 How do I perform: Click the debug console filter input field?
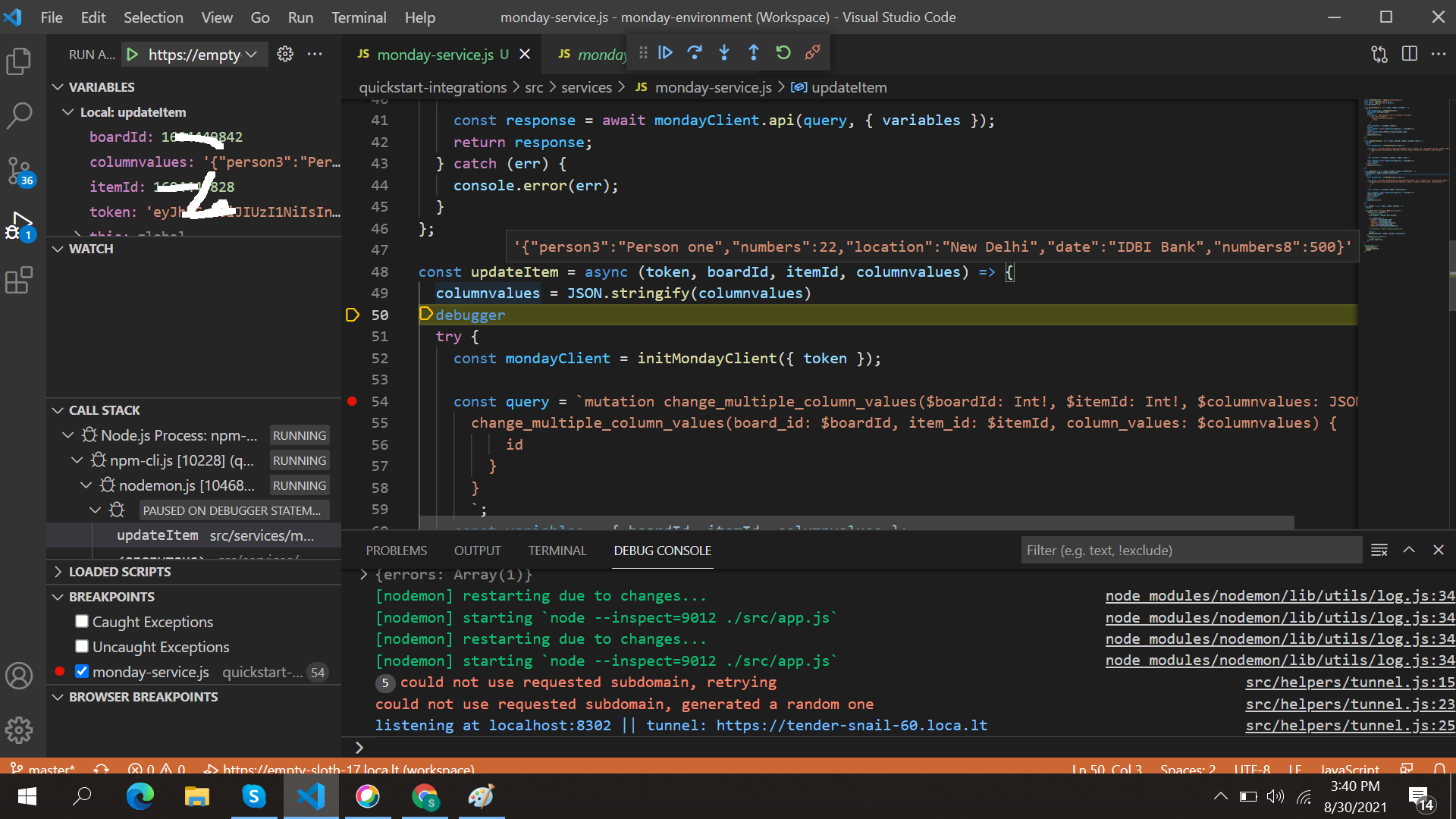[1191, 550]
